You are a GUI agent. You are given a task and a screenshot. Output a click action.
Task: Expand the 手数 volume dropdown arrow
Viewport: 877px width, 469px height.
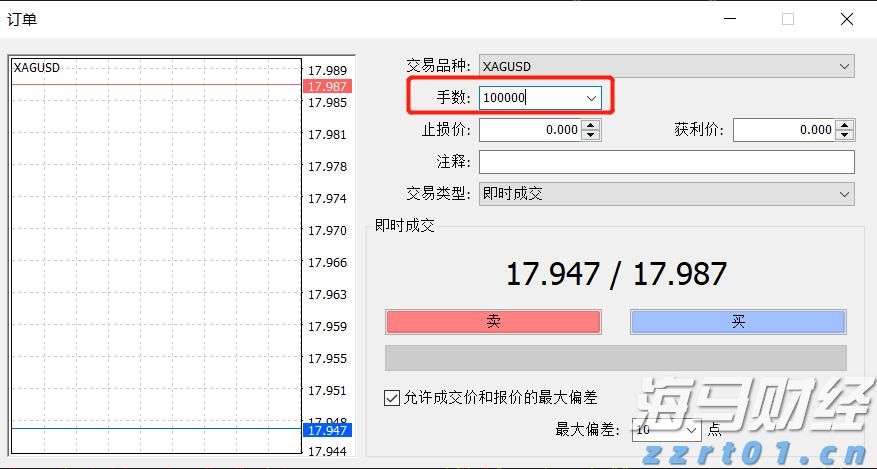[x=591, y=98]
